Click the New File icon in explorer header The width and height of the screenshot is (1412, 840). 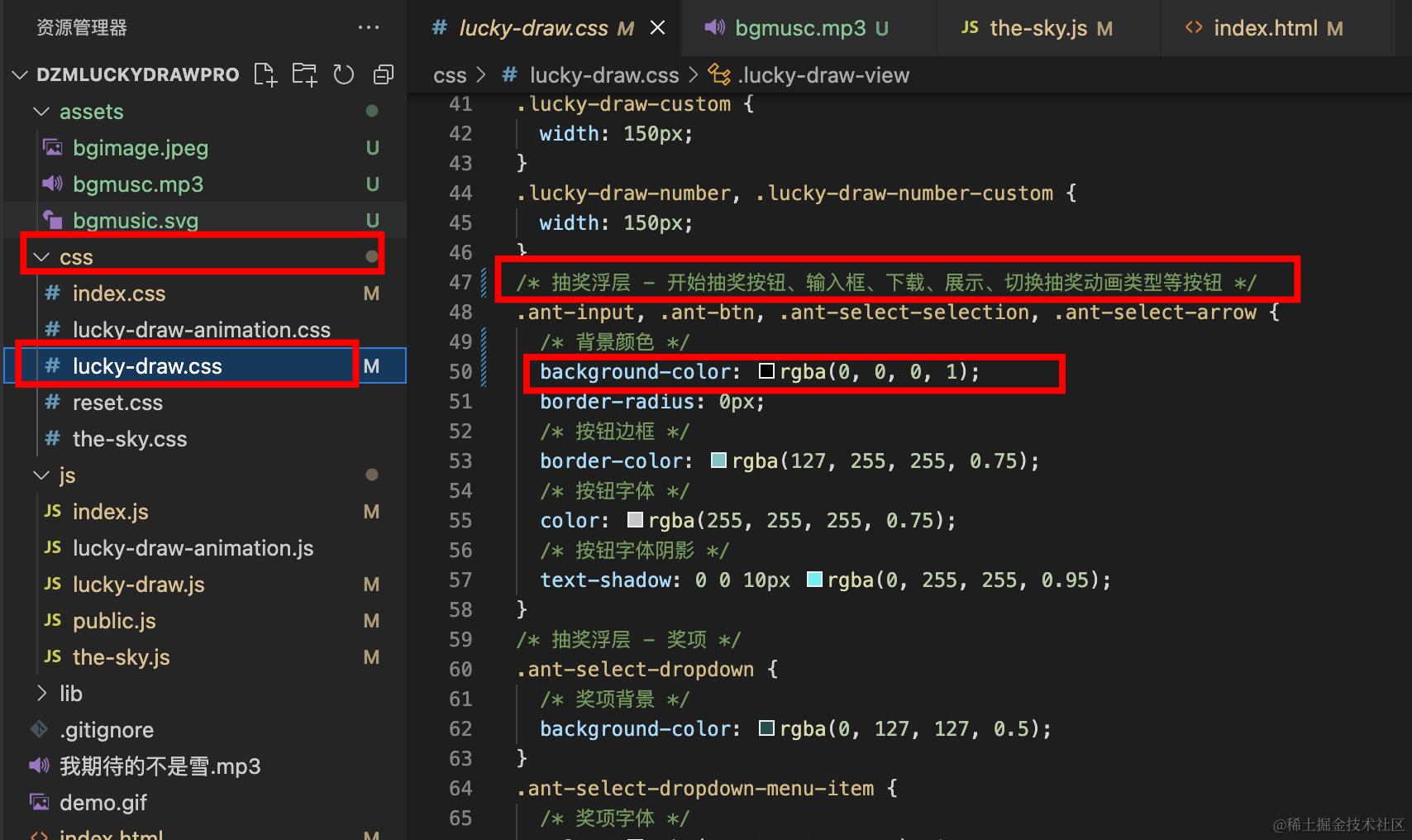(x=265, y=74)
